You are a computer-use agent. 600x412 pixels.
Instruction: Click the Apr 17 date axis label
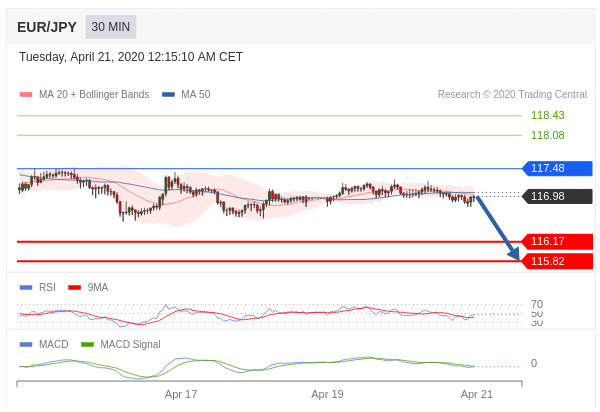pos(181,394)
